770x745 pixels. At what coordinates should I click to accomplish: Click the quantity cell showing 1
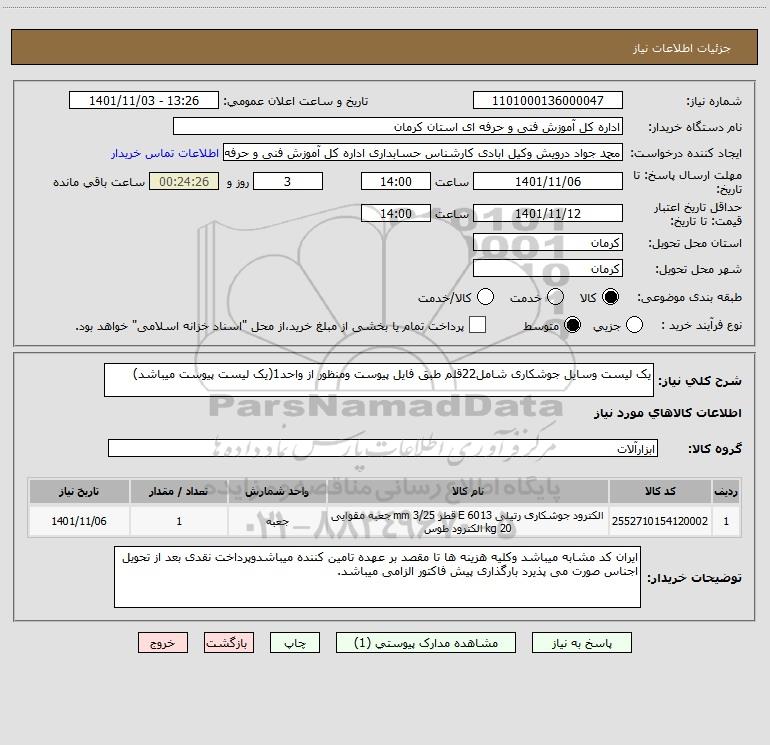click(179, 521)
